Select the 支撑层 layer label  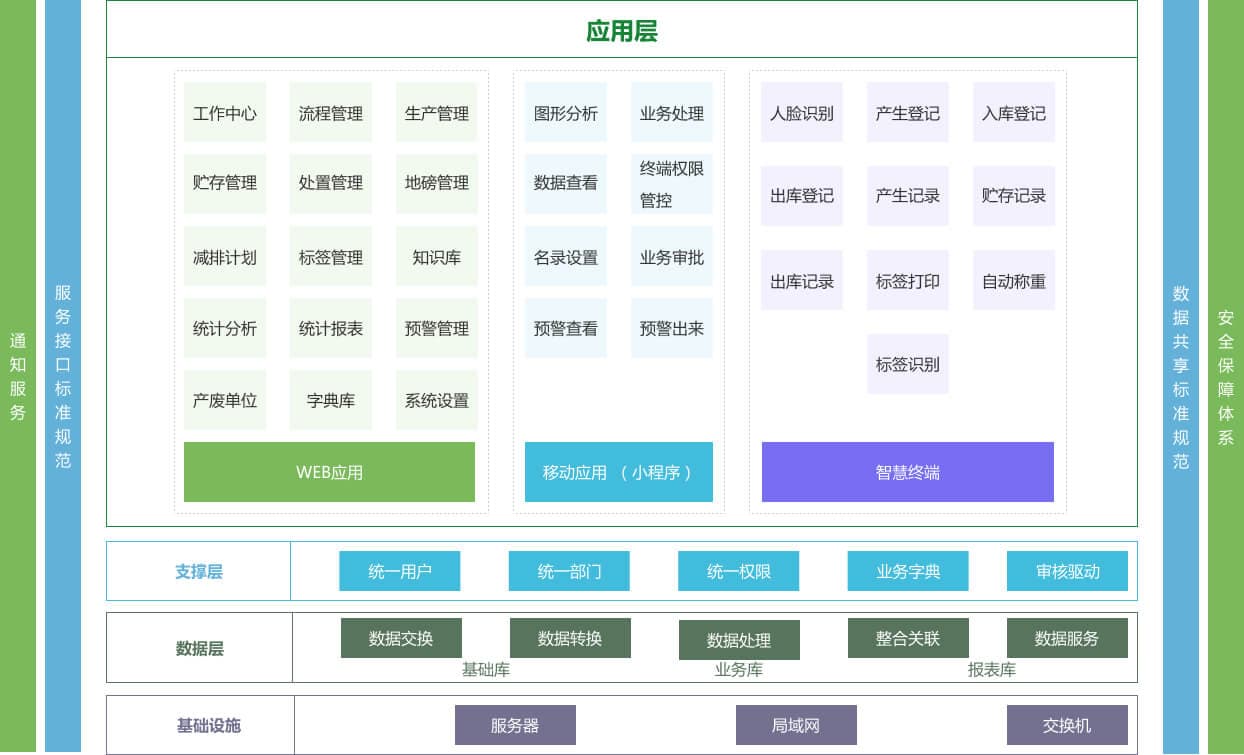[198, 571]
